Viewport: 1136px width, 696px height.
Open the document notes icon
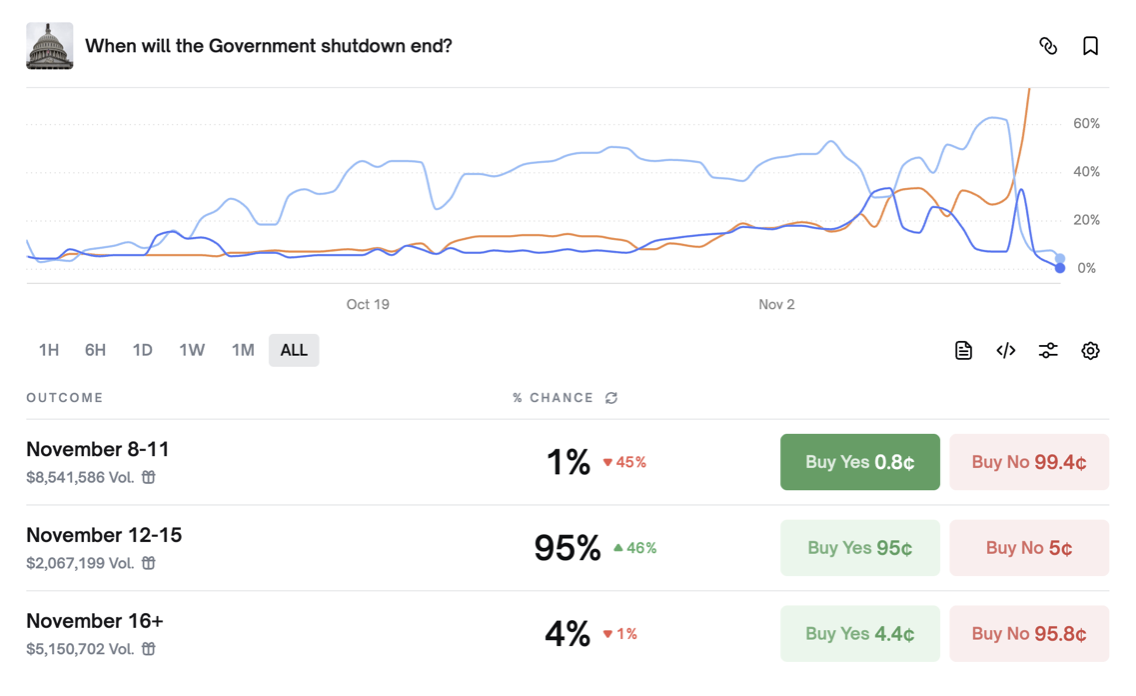(963, 350)
